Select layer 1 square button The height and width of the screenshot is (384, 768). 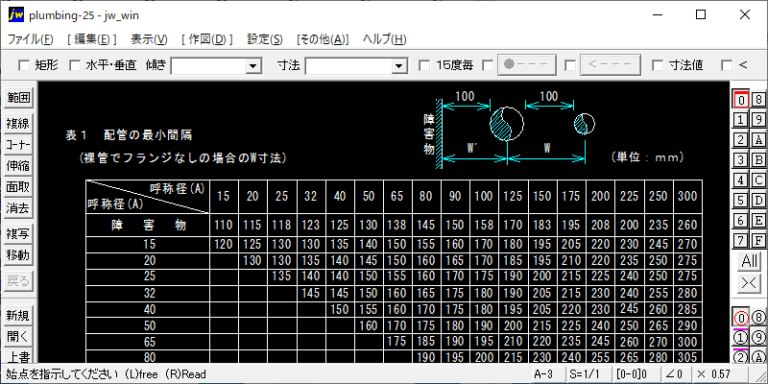coord(741,120)
